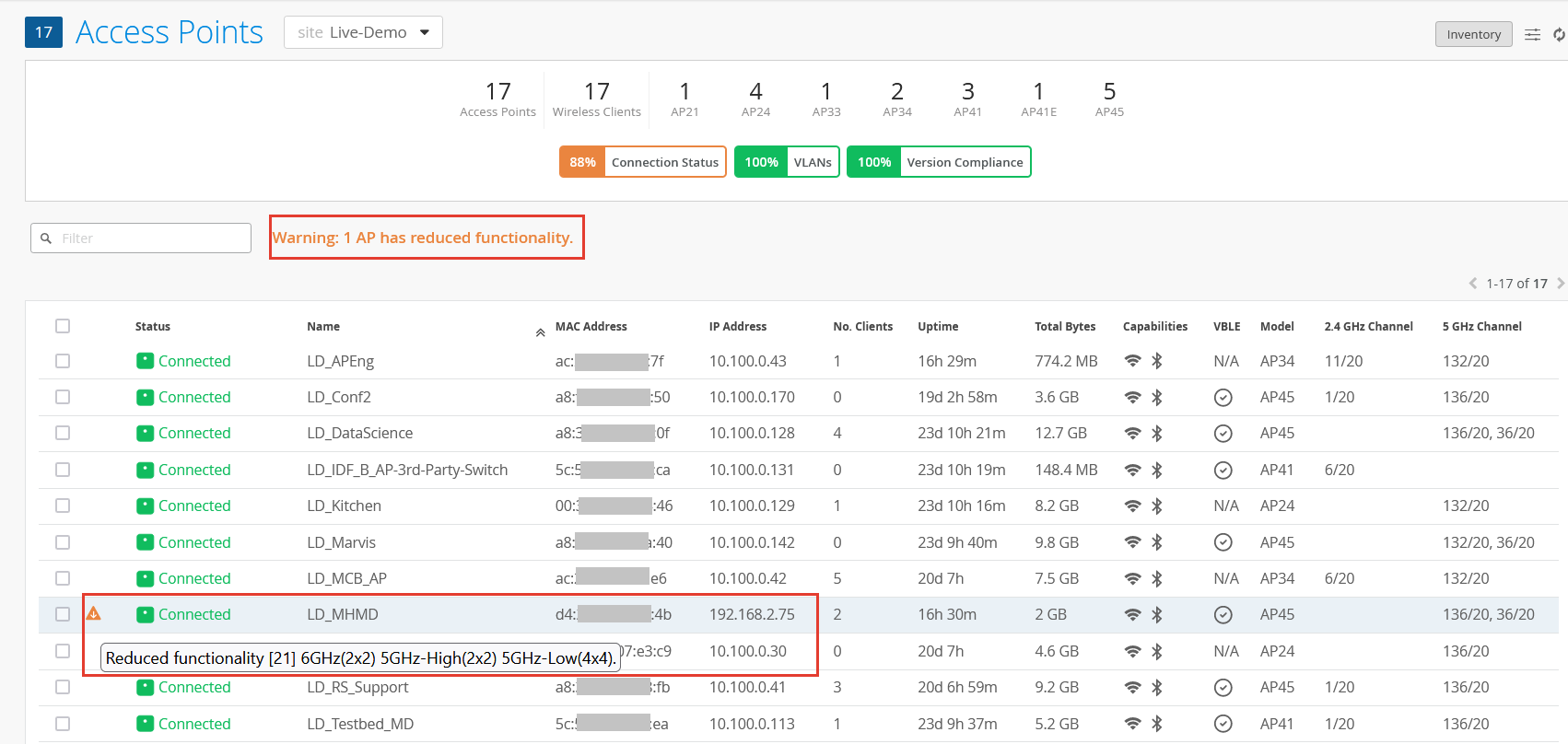The image size is (1568, 744).
Task: Click the VBLE checkmark icon for LD_Conf2
Action: 1223,397
